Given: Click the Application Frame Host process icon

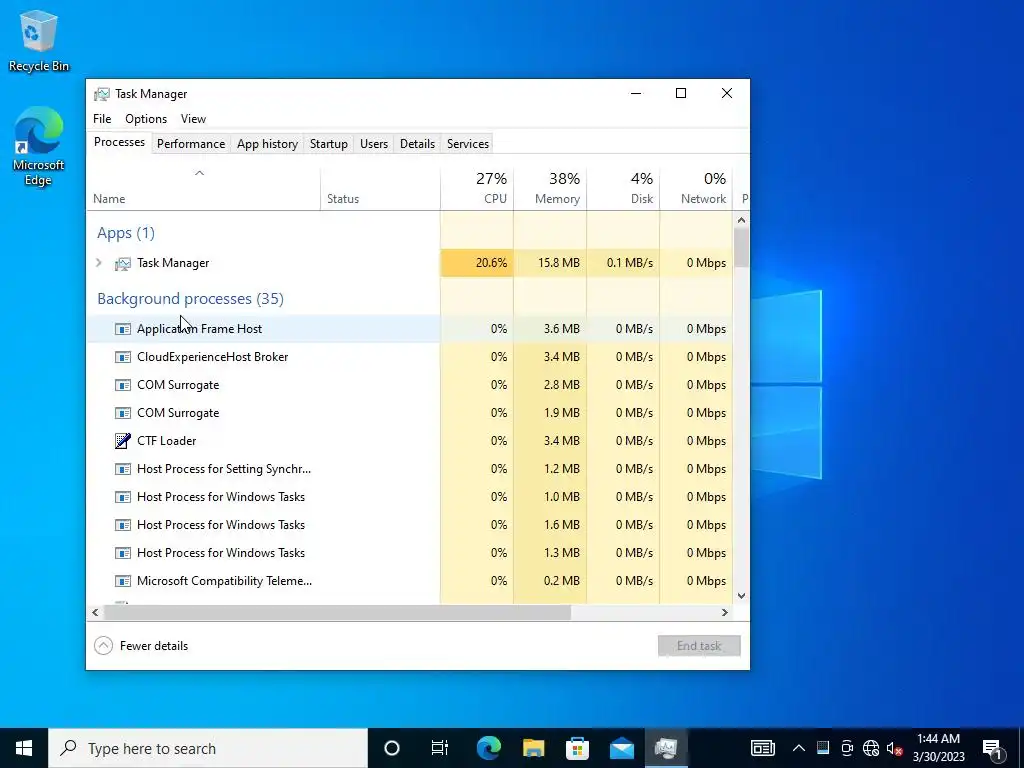Looking at the screenshot, I should pos(122,329).
